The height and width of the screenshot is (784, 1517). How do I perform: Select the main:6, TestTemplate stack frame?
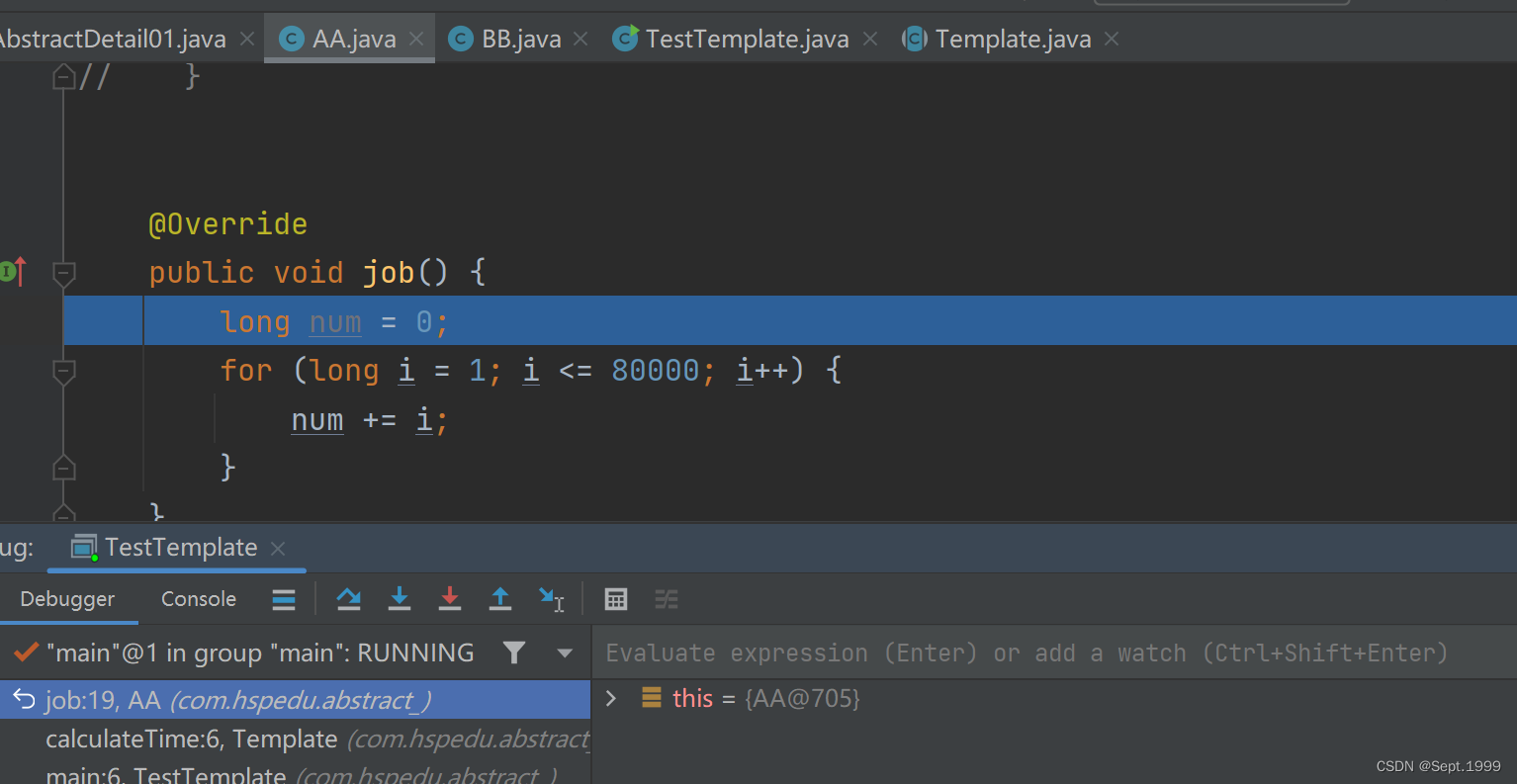coord(295,773)
